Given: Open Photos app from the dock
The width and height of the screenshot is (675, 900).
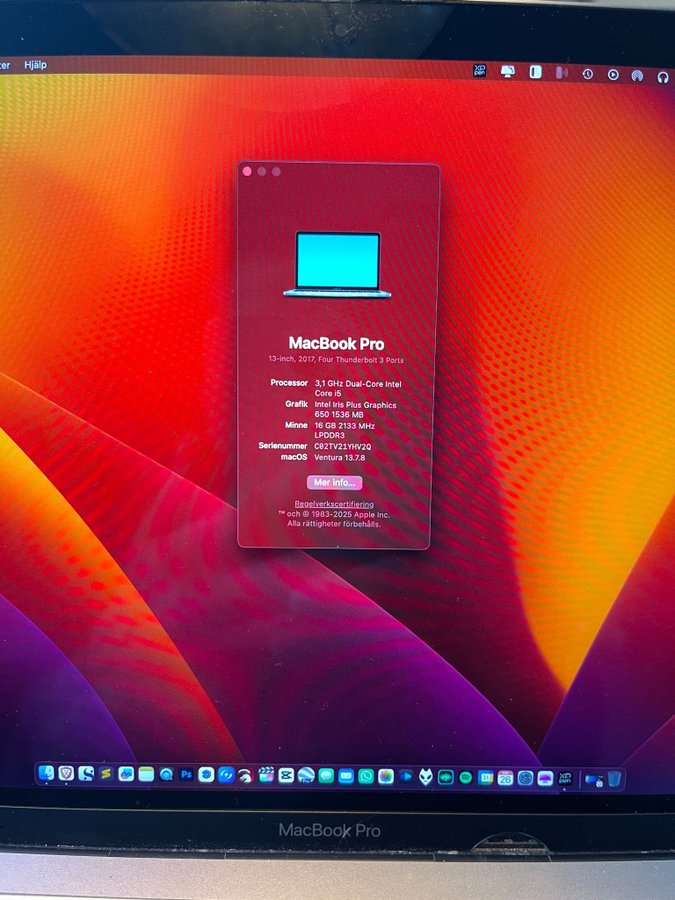Looking at the screenshot, I should pos(386,777).
